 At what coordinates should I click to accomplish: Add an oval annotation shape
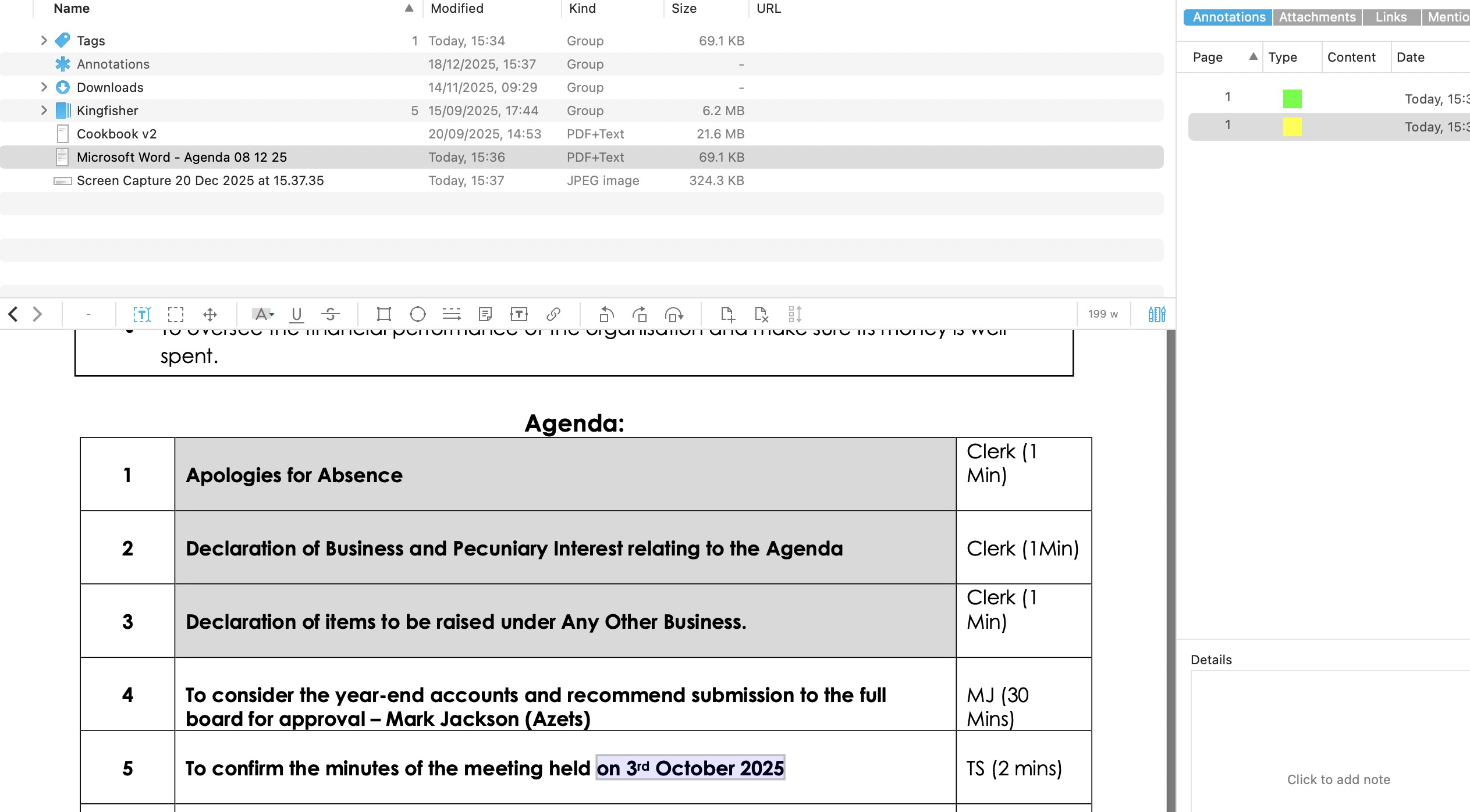tap(417, 315)
